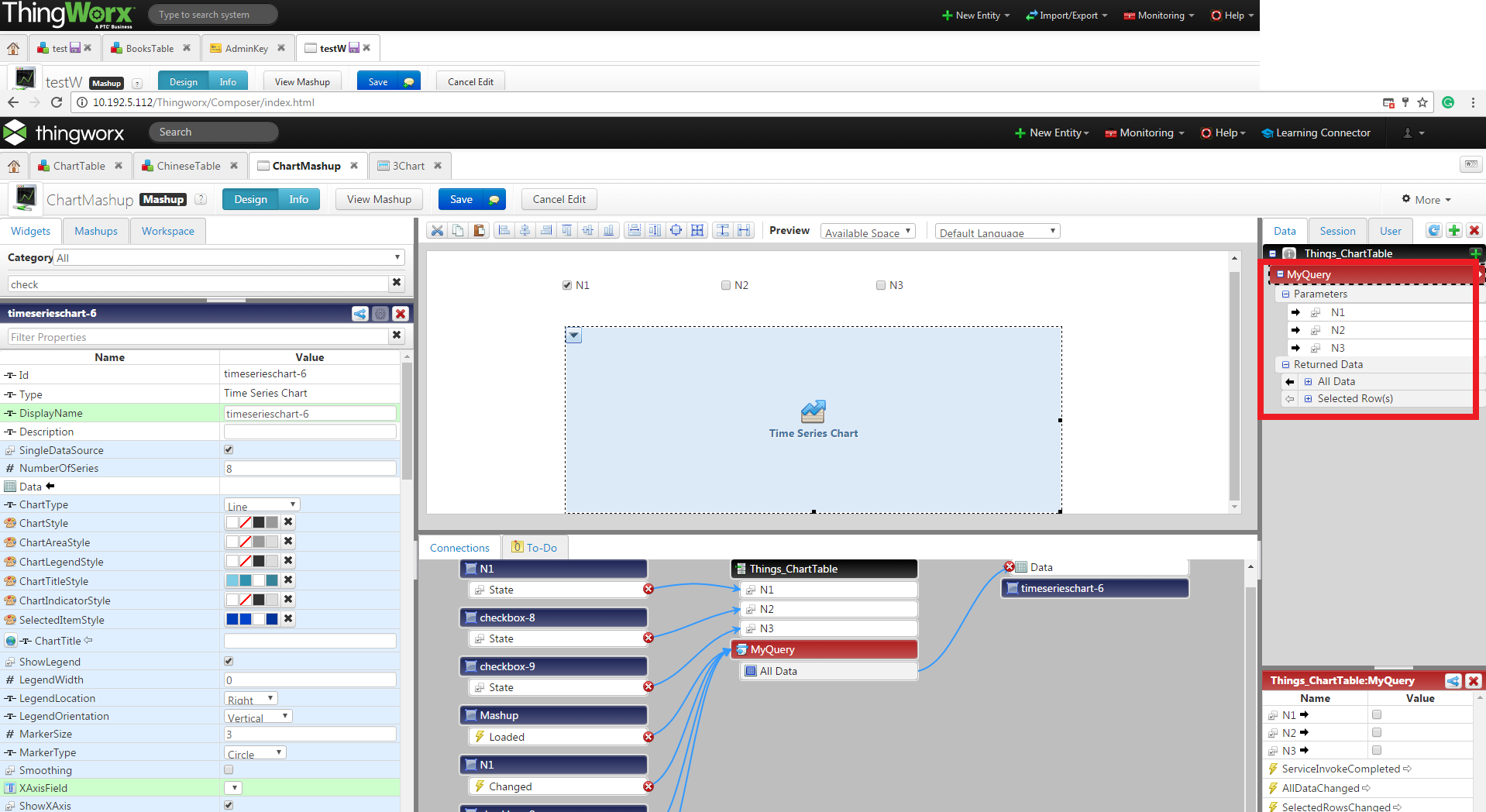
Task: Open the ChineseTable entity tab
Action: pos(189,166)
